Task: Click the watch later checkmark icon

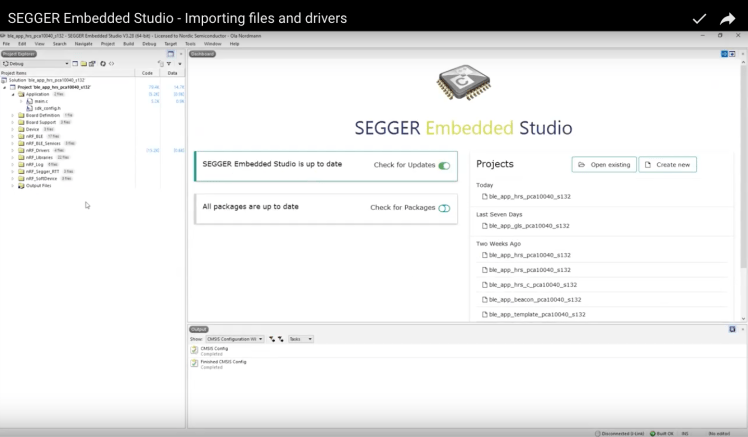Action: [699, 18]
